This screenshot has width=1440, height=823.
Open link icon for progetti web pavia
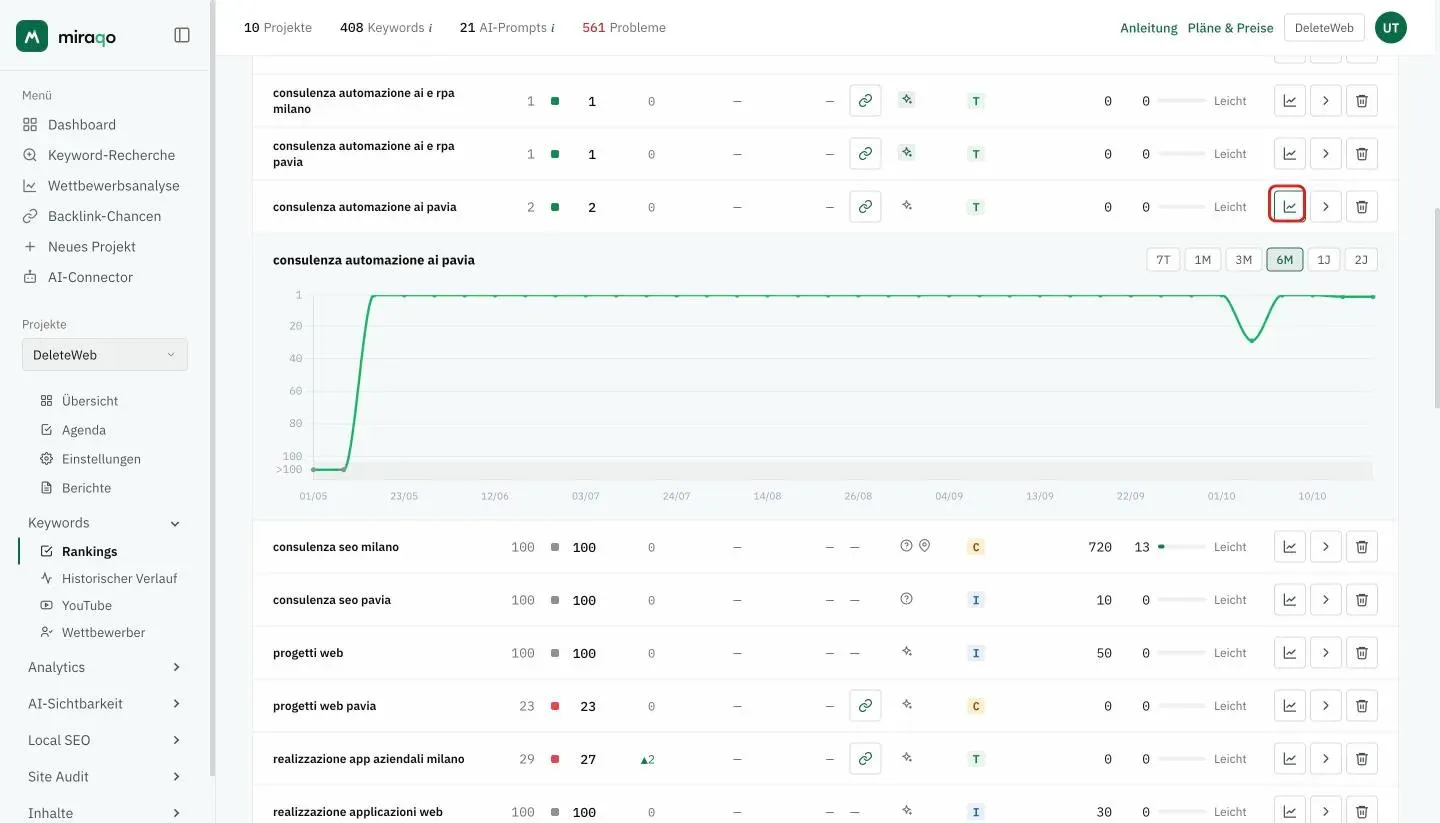865,705
